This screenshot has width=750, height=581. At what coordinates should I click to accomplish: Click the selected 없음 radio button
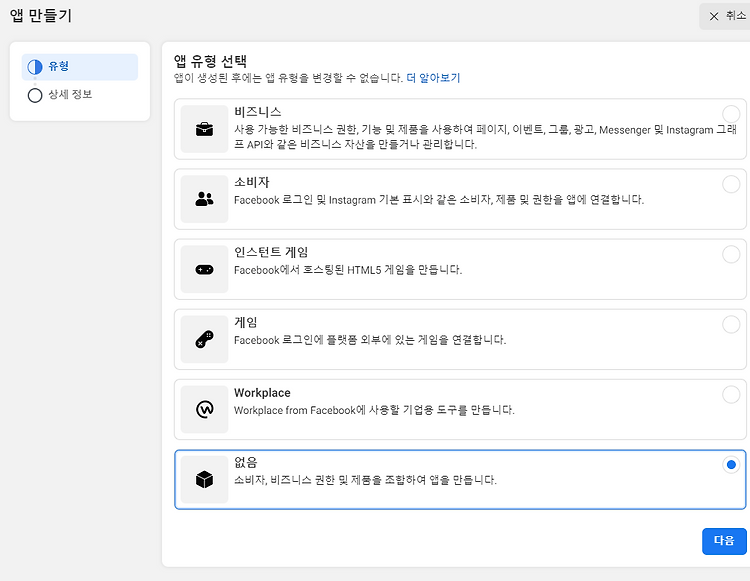click(731, 464)
